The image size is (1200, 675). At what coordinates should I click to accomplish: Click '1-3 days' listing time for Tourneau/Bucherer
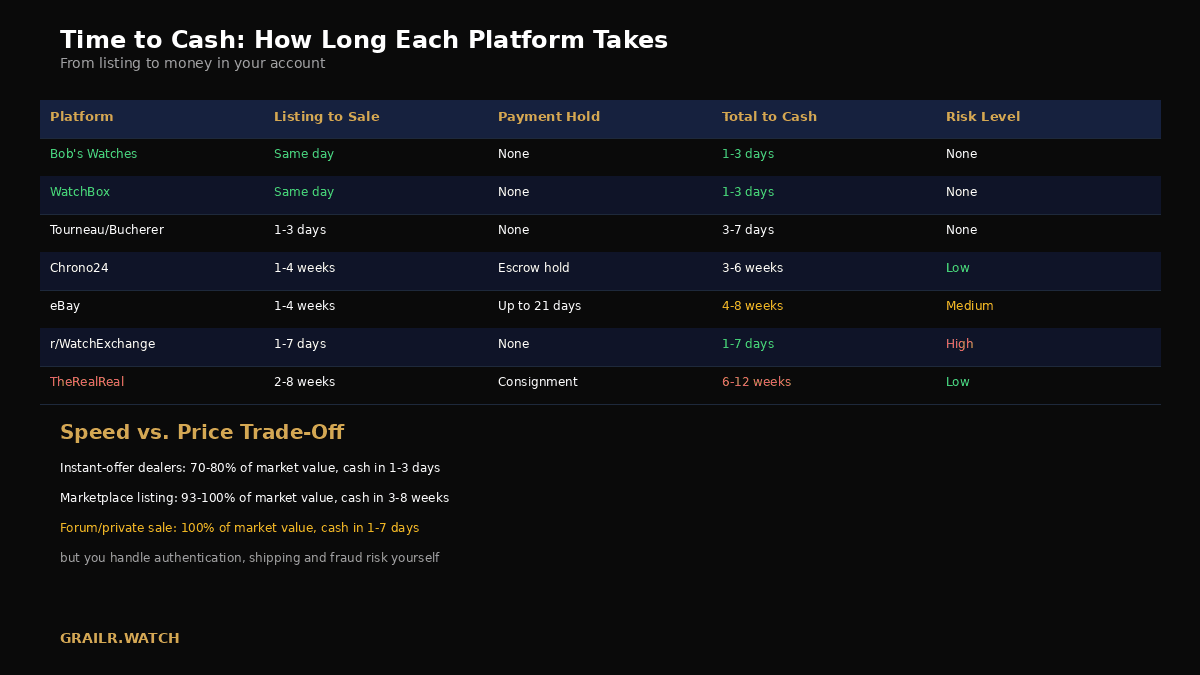300,230
